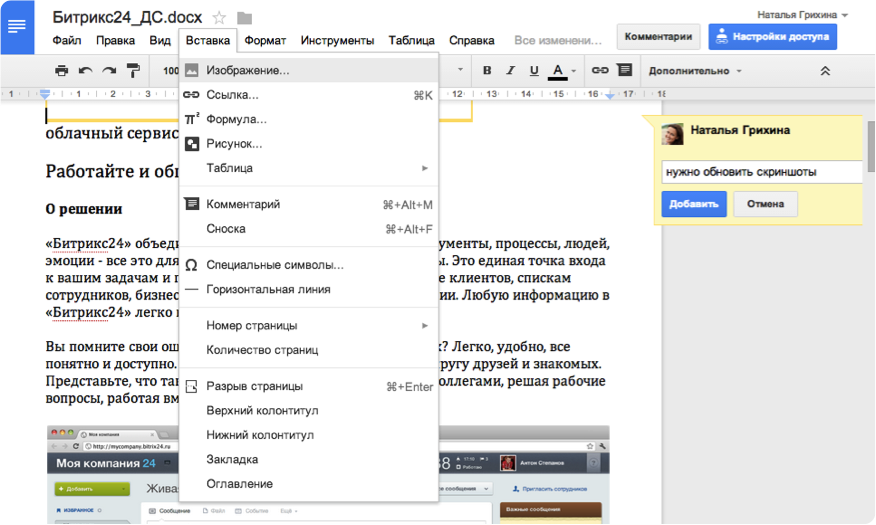Choose Нижний колонтитул menu item

coord(309,435)
